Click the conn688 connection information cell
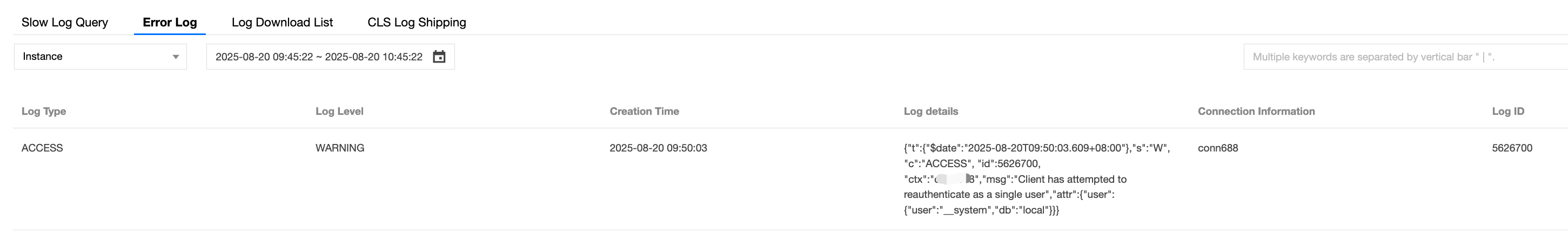 (x=1217, y=148)
